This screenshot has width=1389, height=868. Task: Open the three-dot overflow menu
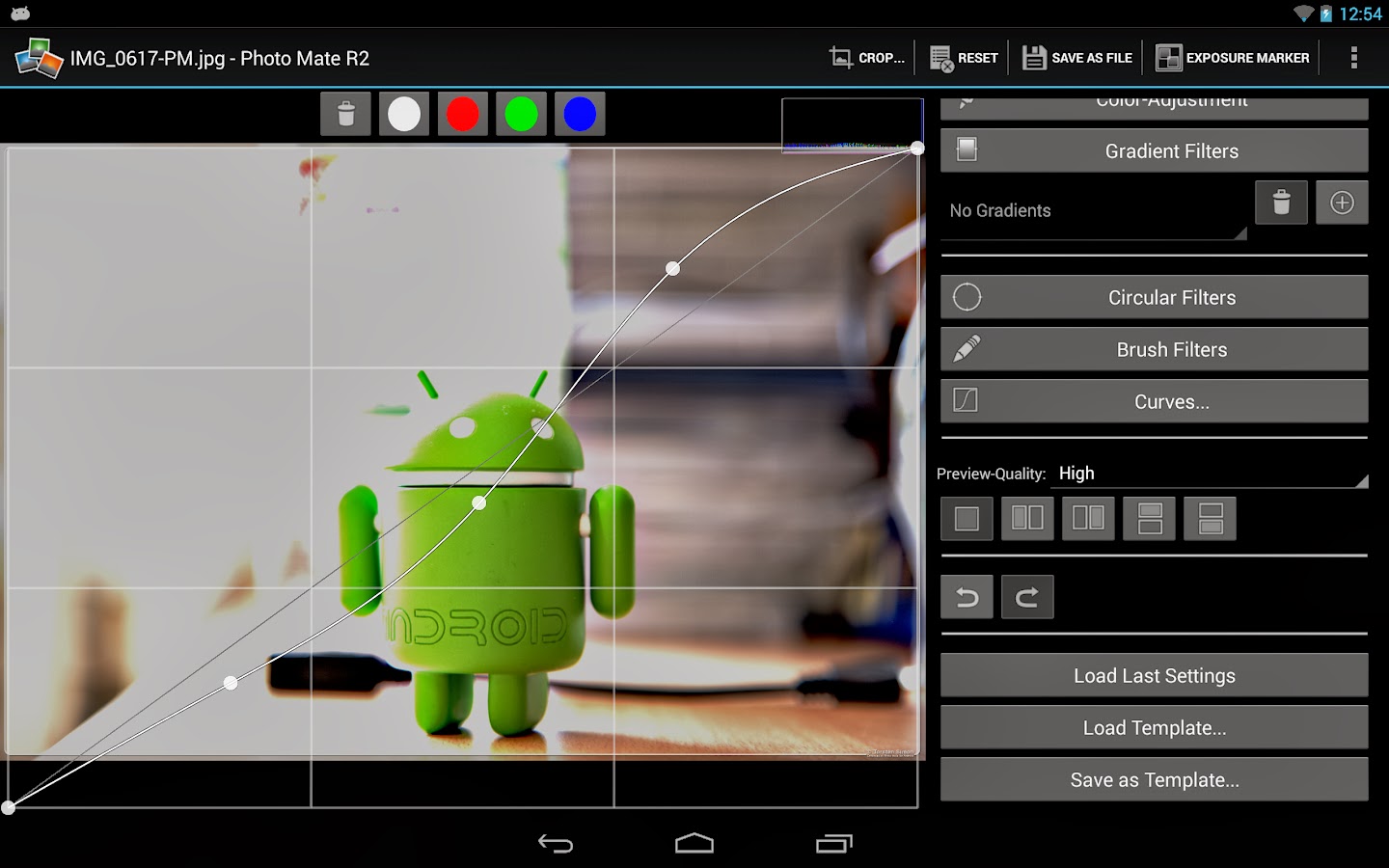(x=1353, y=58)
